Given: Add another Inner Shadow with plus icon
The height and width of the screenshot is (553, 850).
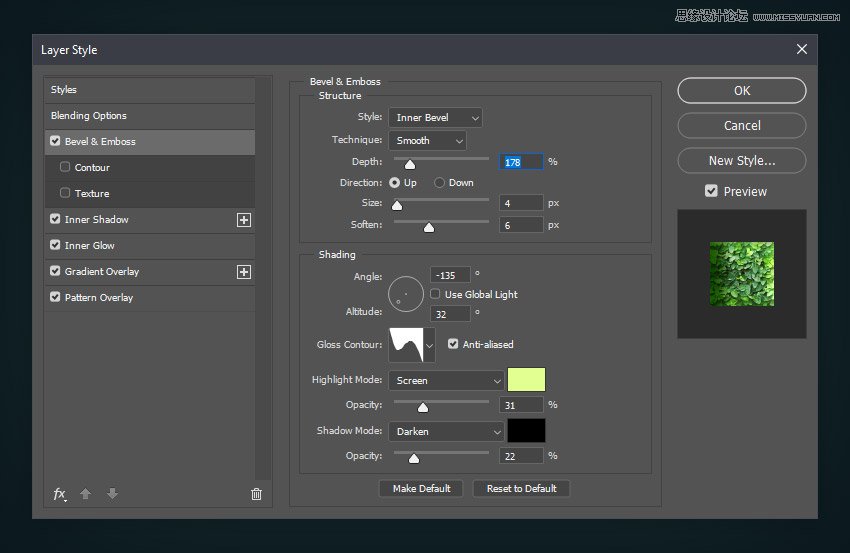Looking at the screenshot, I should click(x=243, y=220).
